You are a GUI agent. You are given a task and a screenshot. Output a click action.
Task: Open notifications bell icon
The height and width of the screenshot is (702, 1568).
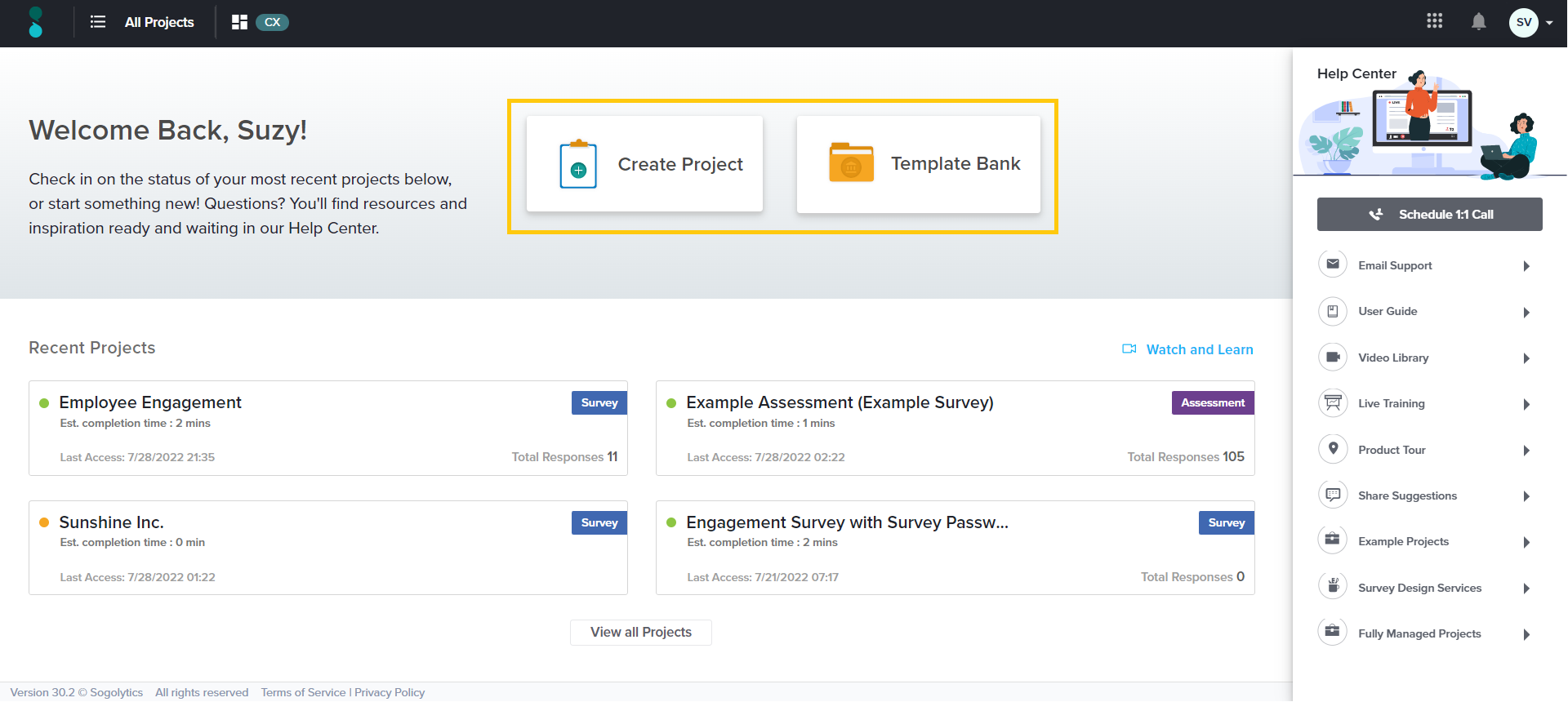[1478, 21]
